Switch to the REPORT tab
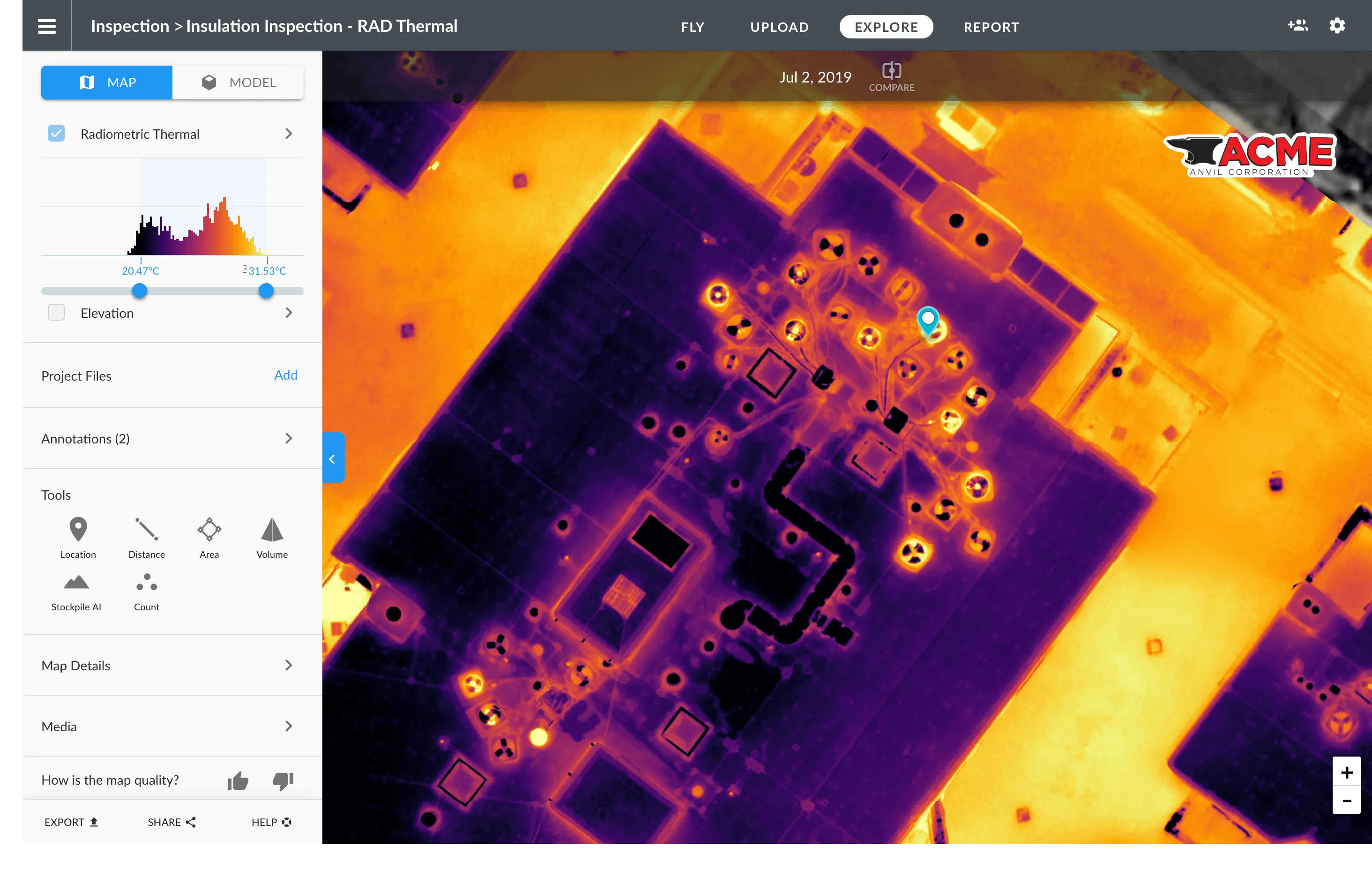The width and height of the screenshot is (1372, 870). click(x=991, y=27)
